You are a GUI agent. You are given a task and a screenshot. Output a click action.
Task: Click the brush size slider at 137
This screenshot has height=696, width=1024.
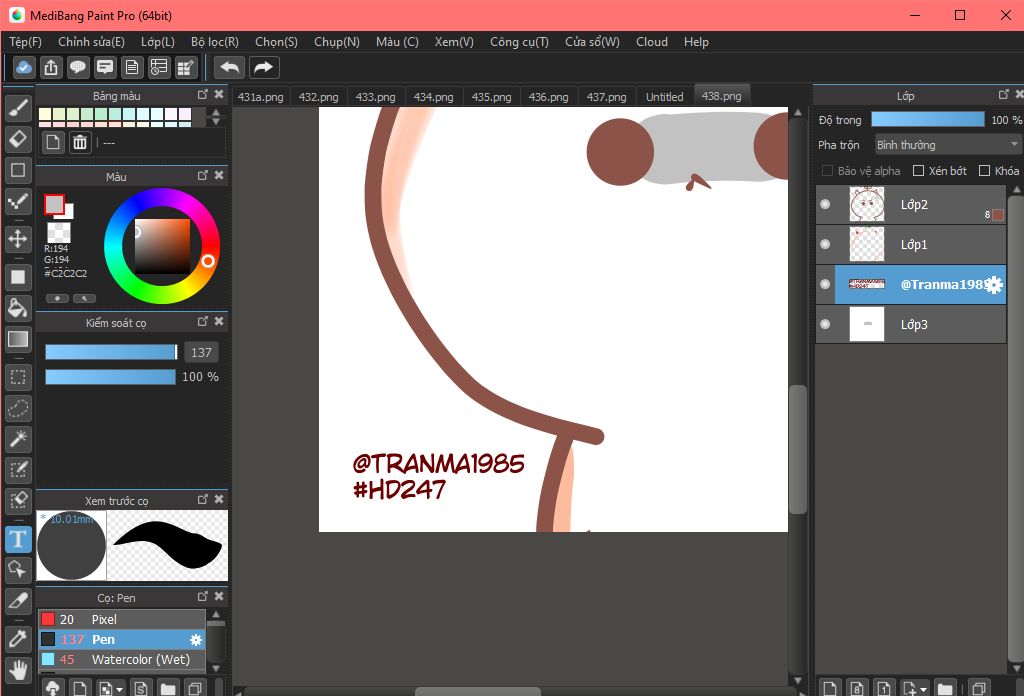(111, 352)
